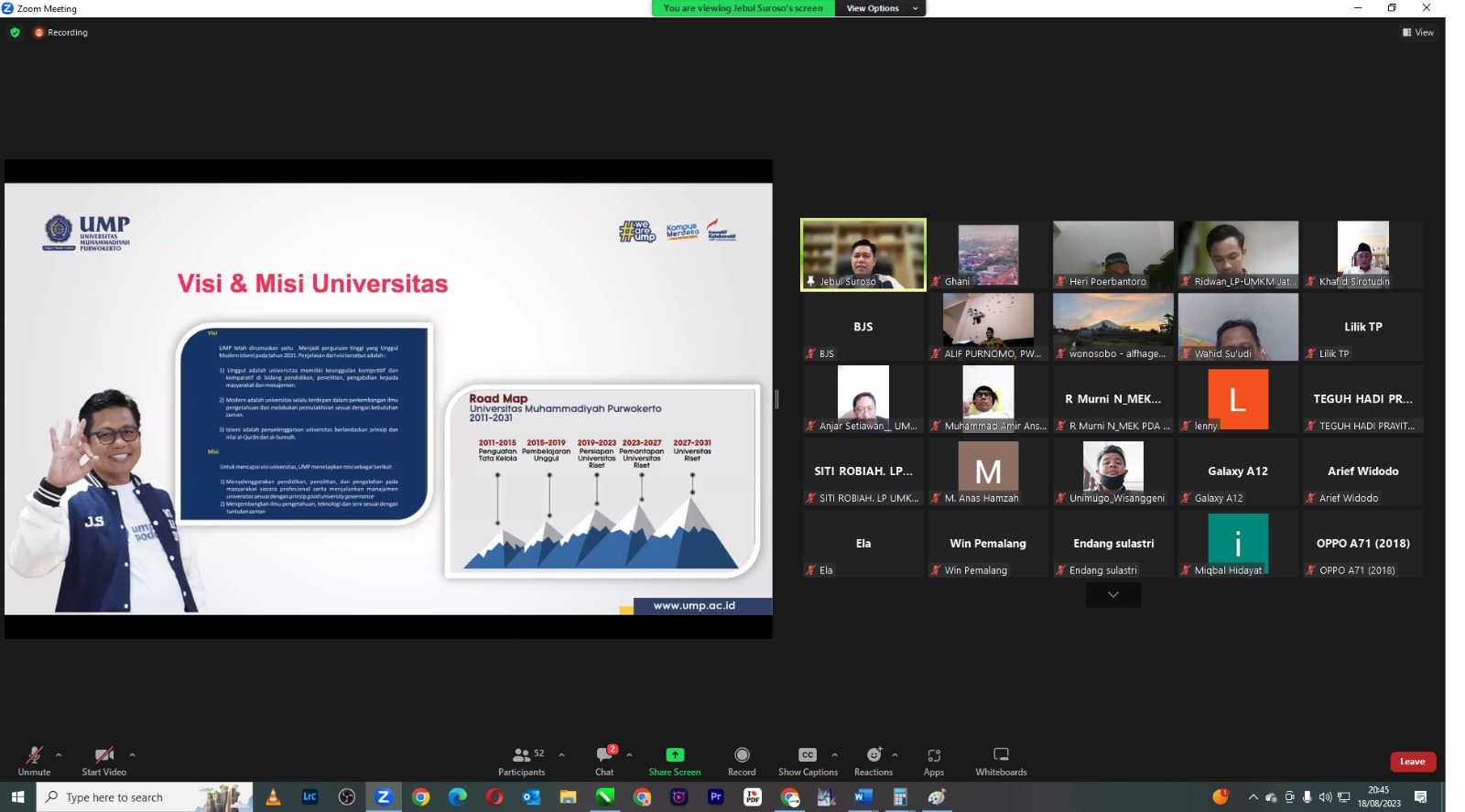This screenshot has height=812, width=1465.
Task: Select Jebul Suroso's video thumbnail
Action: (x=863, y=254)
